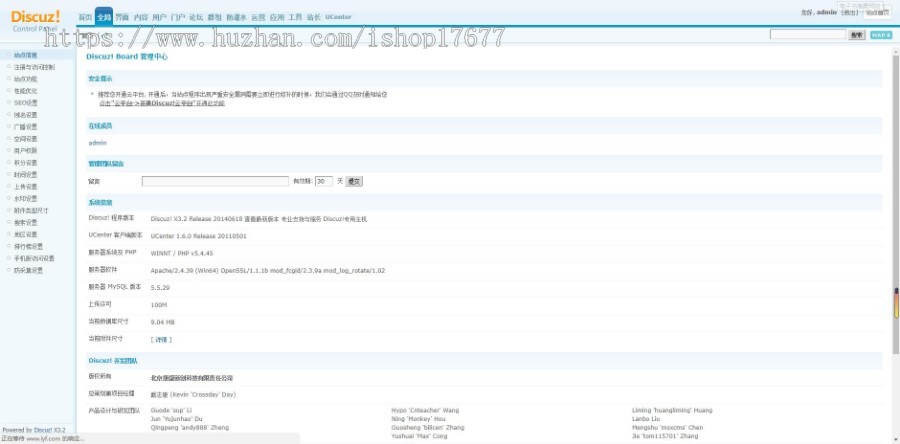The image size is (900, 444).
Task: Click developer Lanbo Liu
Action: click(x=646, y=419)
